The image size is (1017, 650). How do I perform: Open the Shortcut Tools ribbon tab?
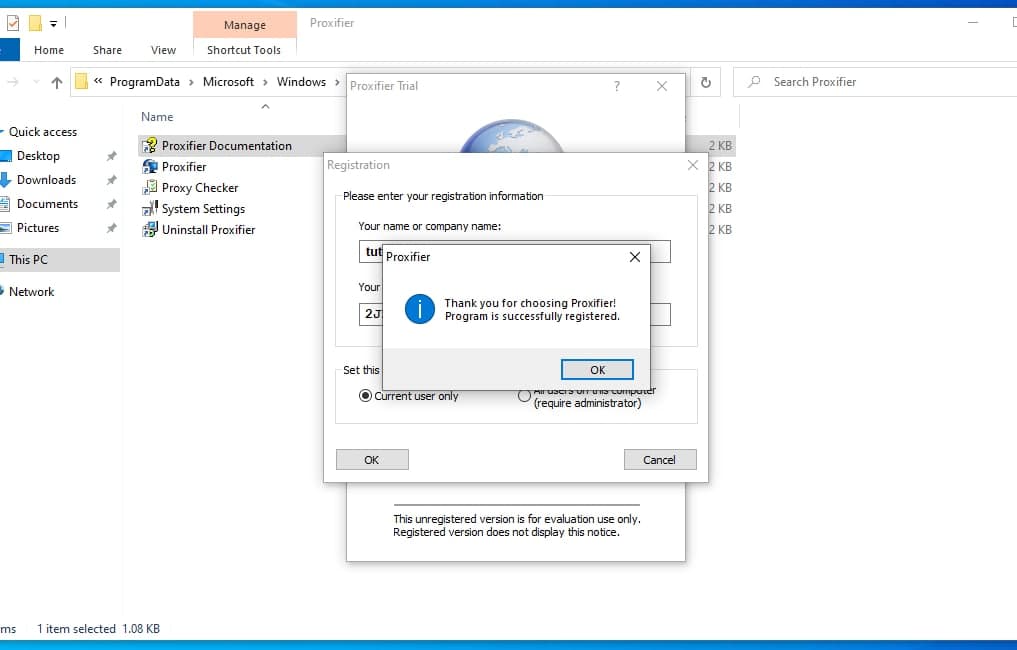coord(244,50)
